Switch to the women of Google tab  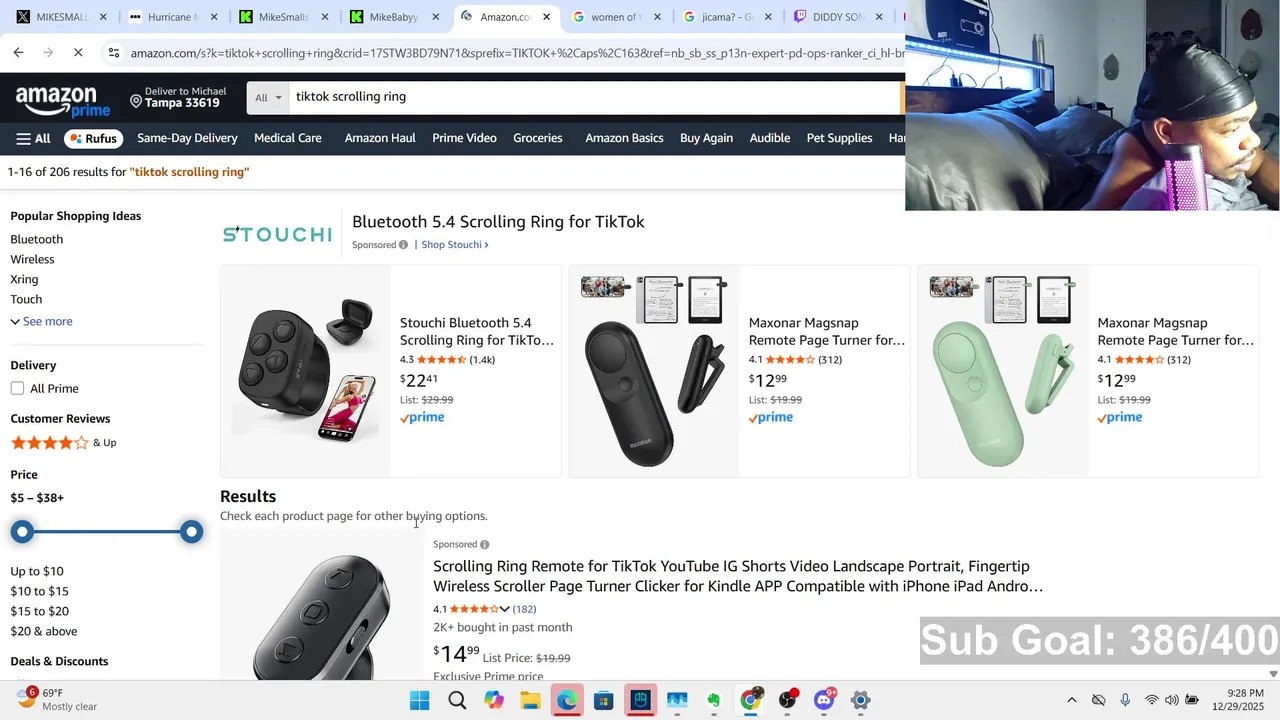coord(615,17)
